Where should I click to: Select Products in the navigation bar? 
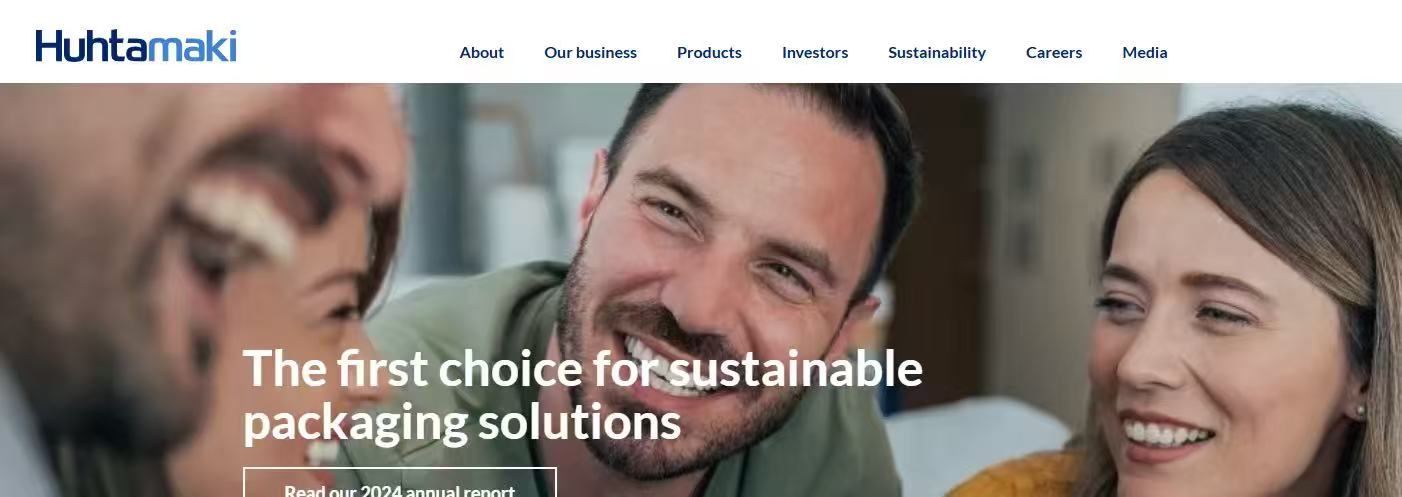click(709, 52)
